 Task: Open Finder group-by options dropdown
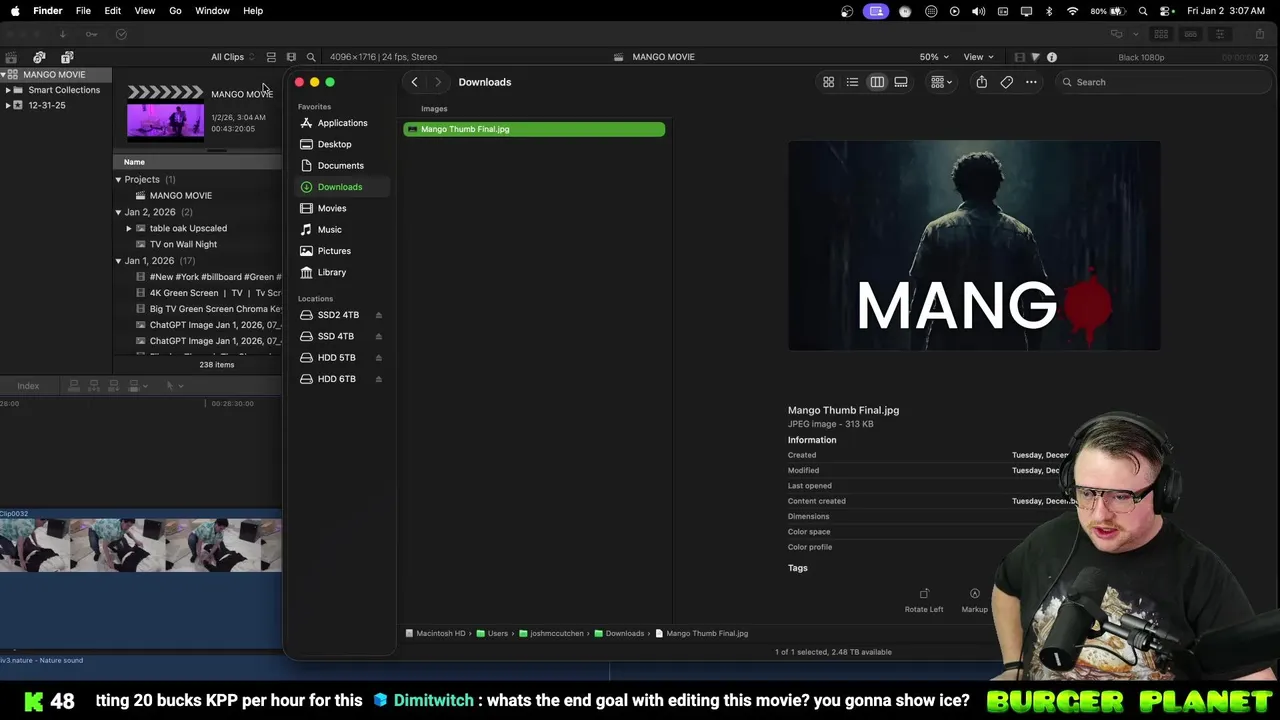[941, 82]
